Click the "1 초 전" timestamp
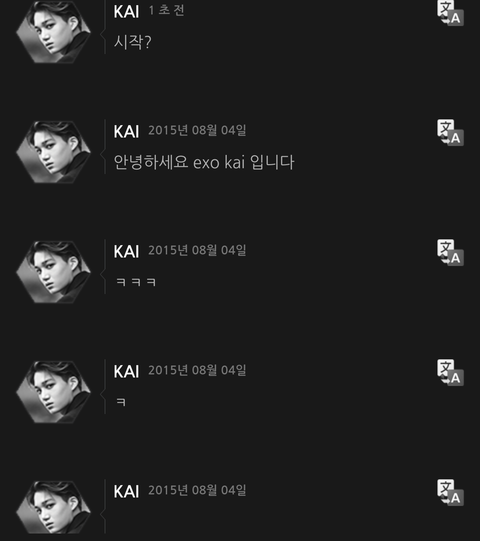Screen dimensions: 480x541 (166, 10)
